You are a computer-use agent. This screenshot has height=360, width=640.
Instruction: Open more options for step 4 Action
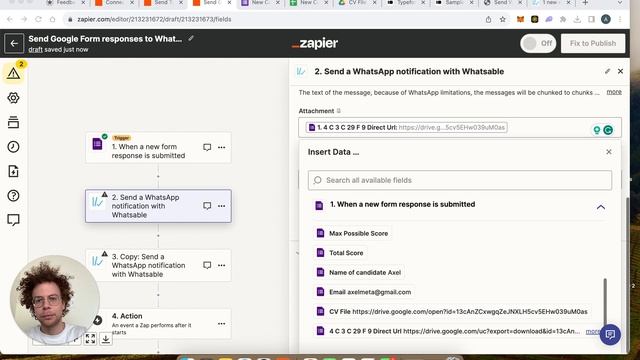pos(222,324)
